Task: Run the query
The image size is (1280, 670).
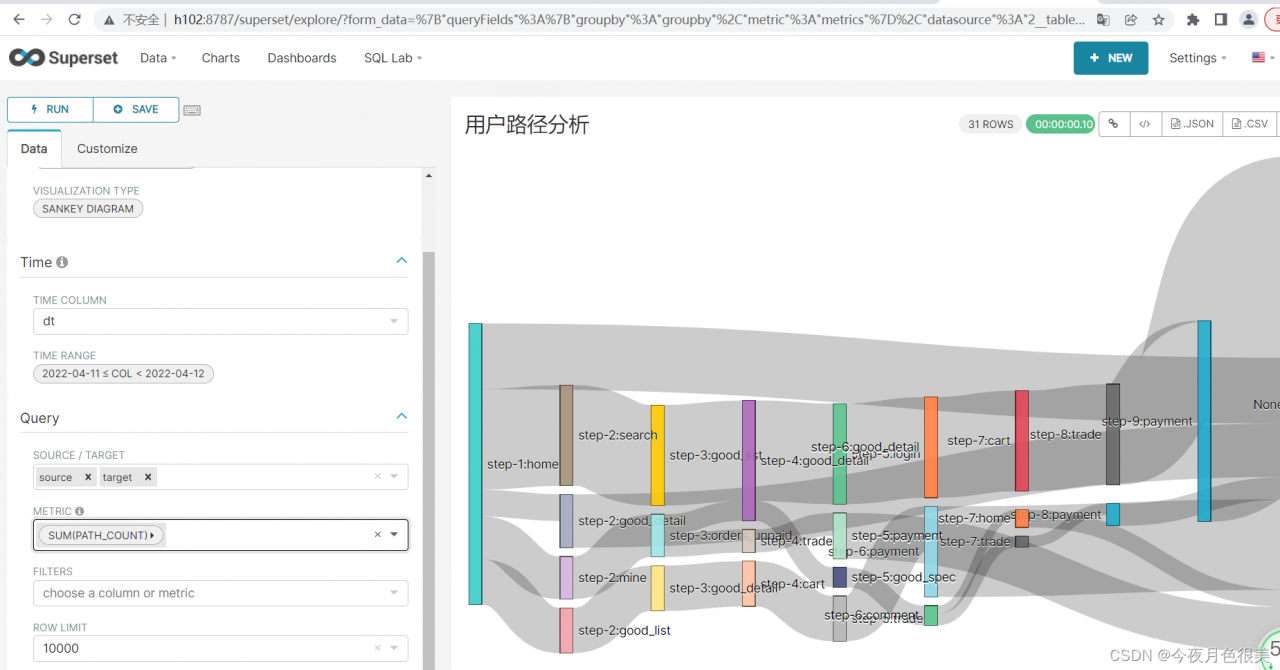Action: [x=50, y=110]
